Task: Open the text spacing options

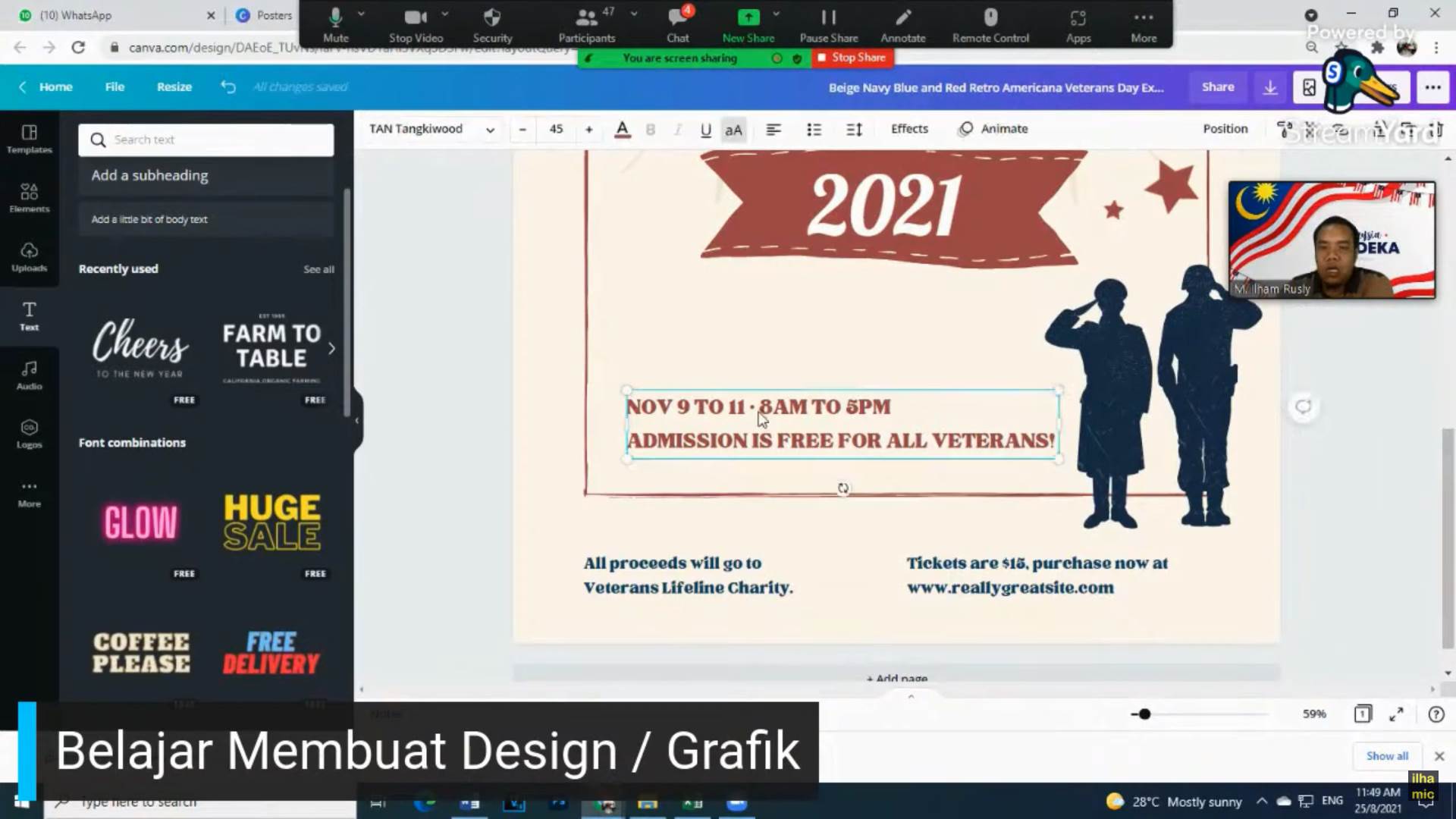Action: [x=854, y=130]
